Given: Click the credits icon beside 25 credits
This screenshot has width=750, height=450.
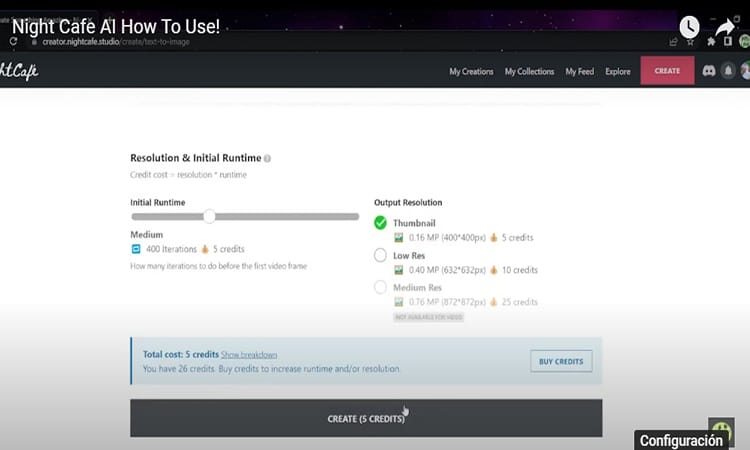Looking at the screenshot, I should click(x=494, y=302).
